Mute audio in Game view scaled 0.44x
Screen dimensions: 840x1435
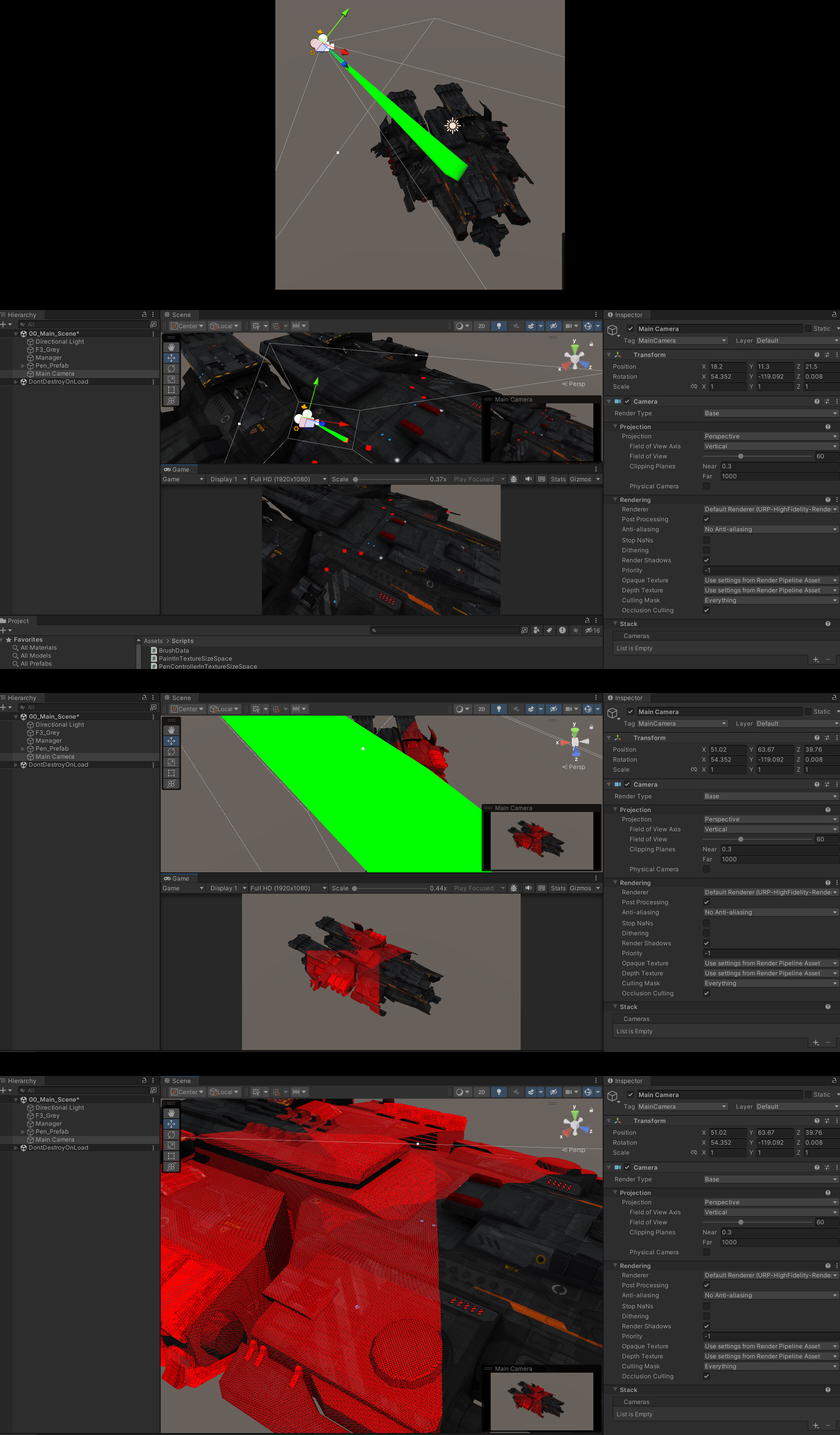pyautogui.click(x=528, y=888)
